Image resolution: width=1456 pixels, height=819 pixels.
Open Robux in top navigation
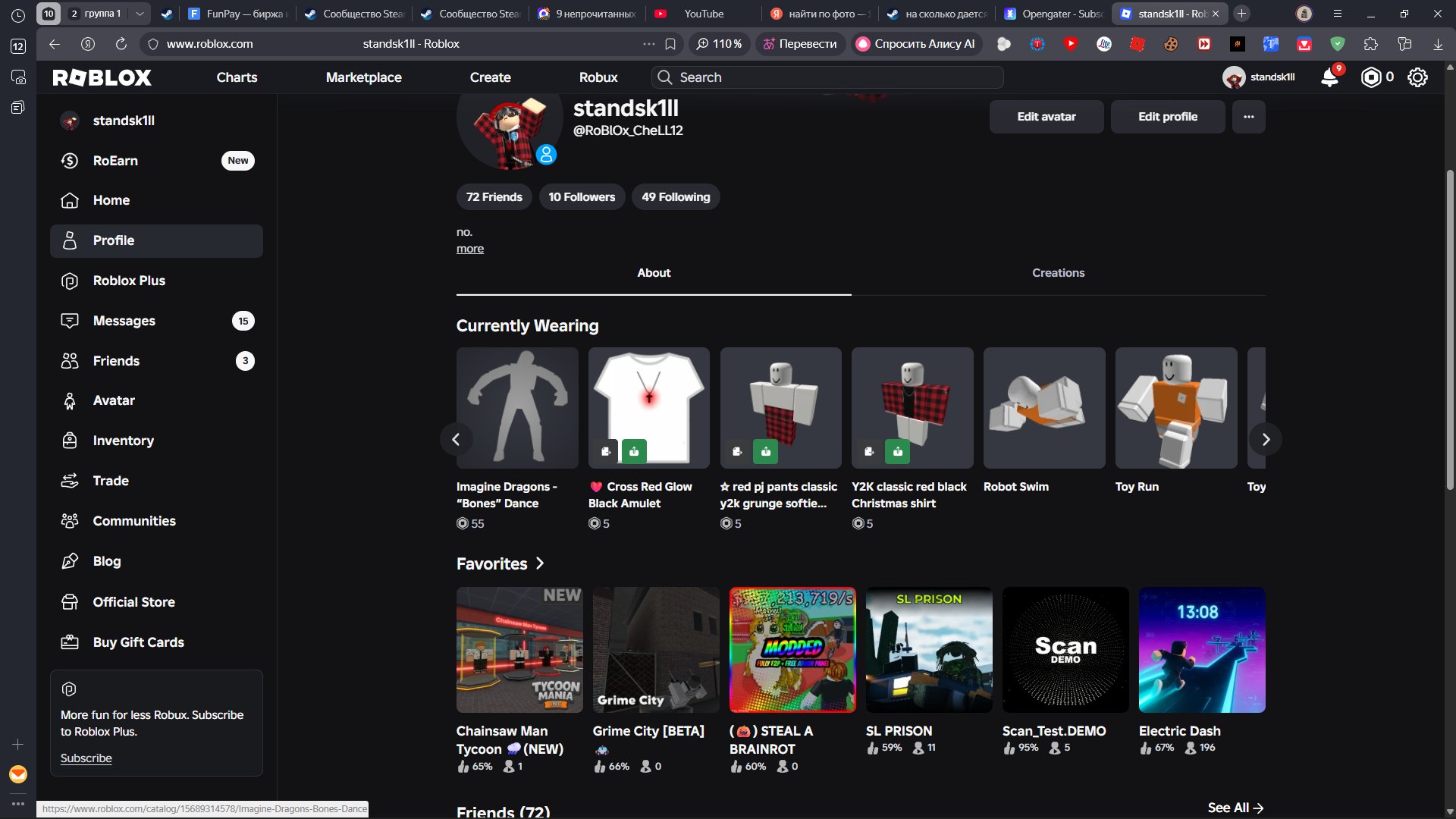click(598, 77)
